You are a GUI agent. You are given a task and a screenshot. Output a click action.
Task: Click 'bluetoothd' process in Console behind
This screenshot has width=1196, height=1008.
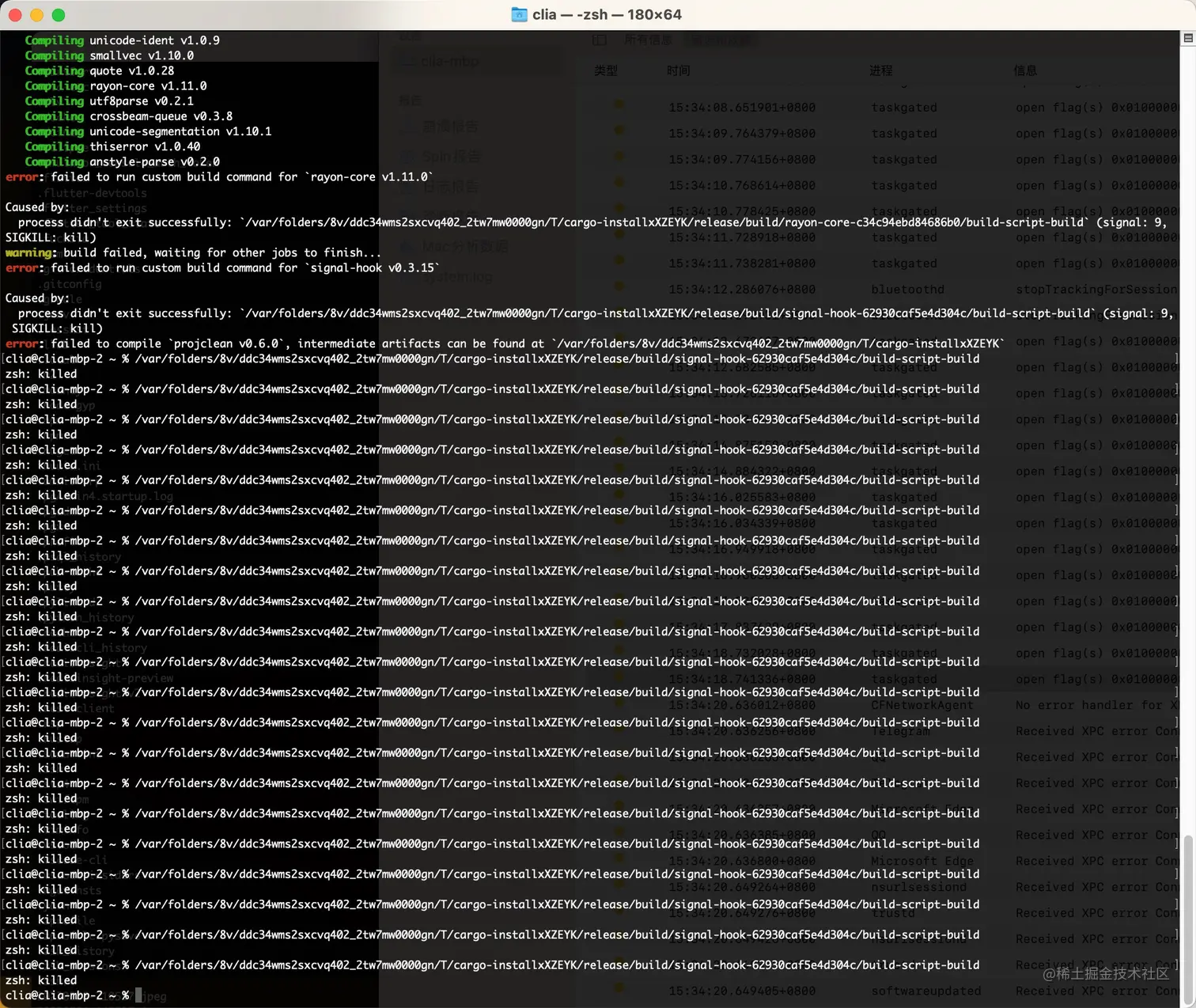907,290
